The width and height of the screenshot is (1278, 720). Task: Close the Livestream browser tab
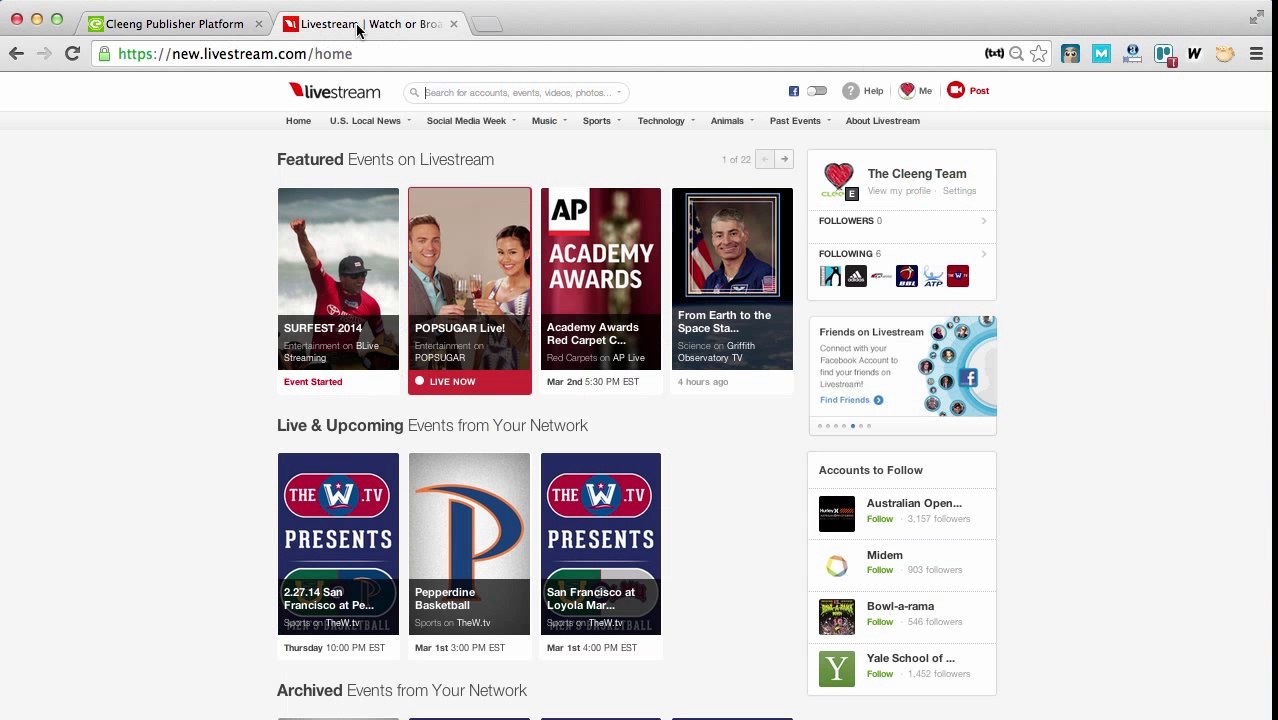pos(453,24)
